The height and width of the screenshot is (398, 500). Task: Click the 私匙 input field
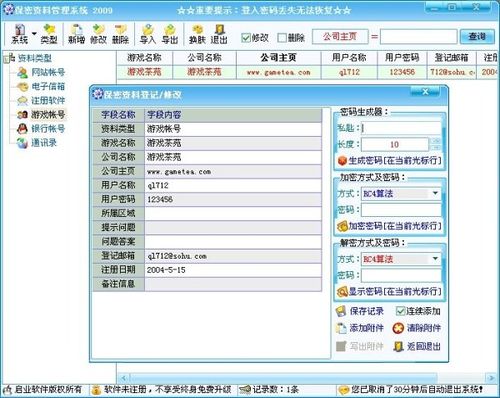[401, 128]
